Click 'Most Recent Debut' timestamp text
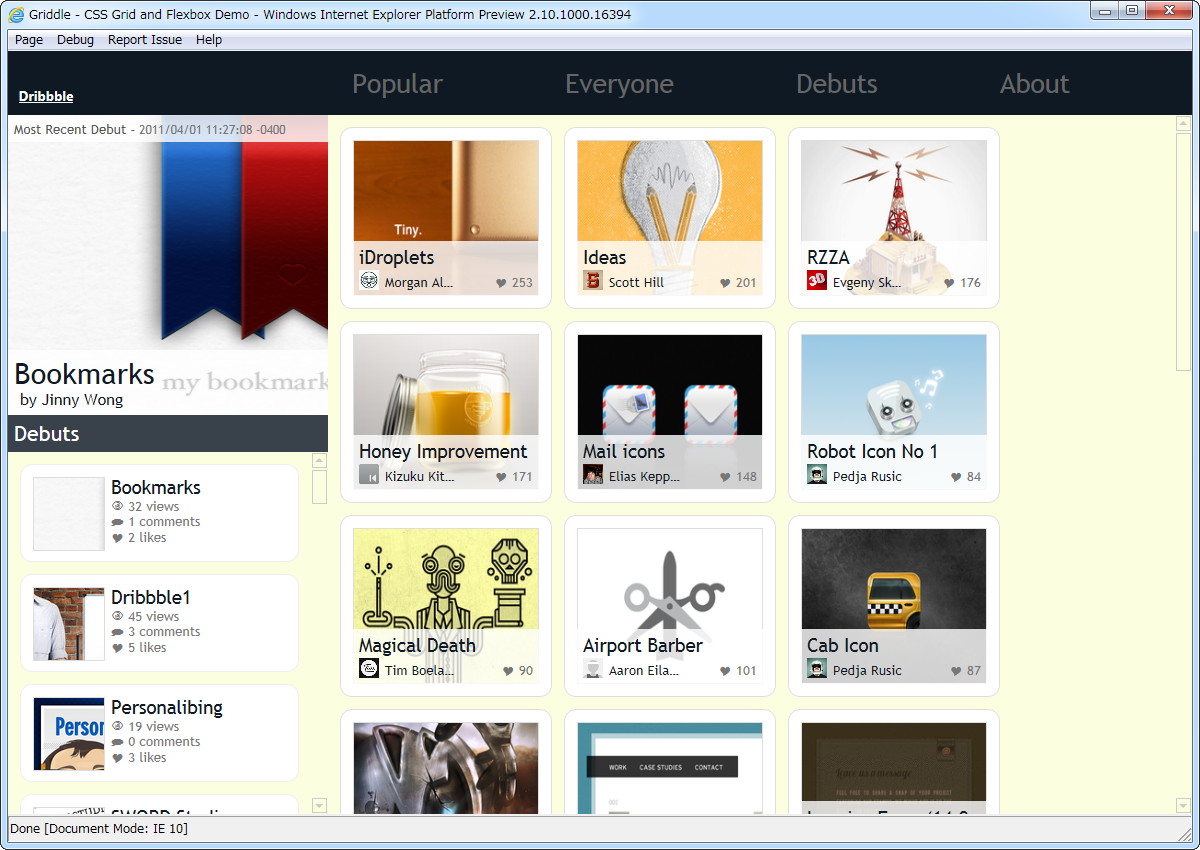 click(150, 130)
